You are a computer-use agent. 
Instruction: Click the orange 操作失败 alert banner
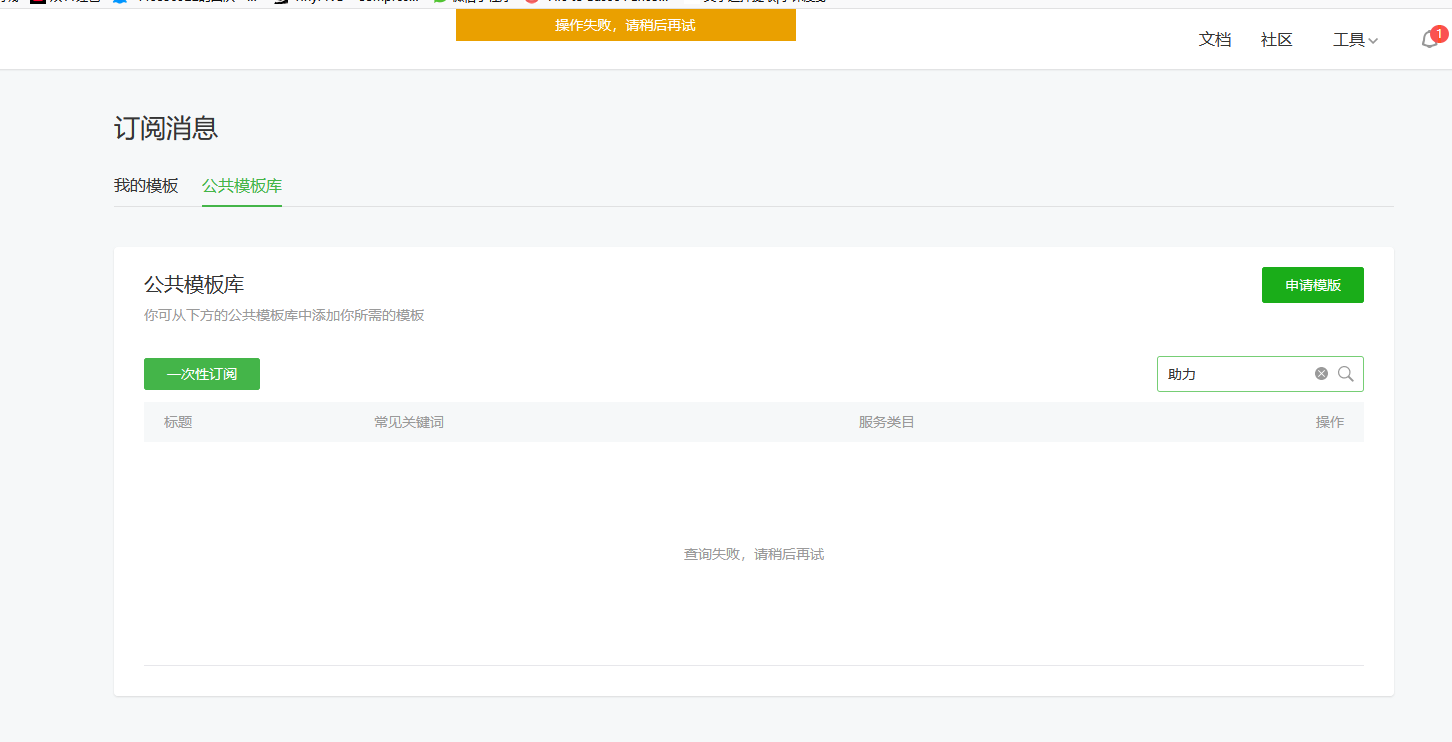(x=626, y=25)
